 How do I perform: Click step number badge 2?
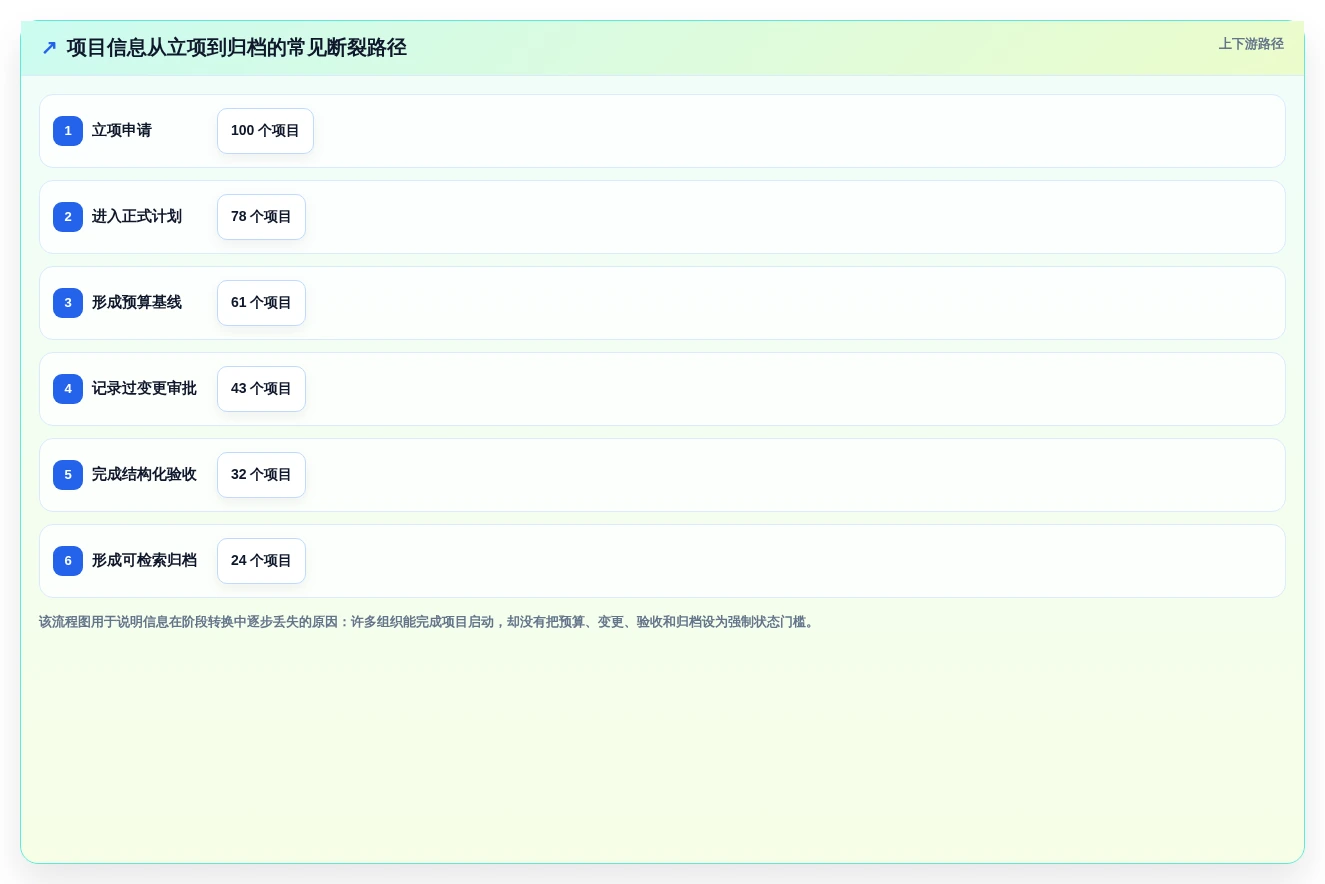tap(68, 217)
